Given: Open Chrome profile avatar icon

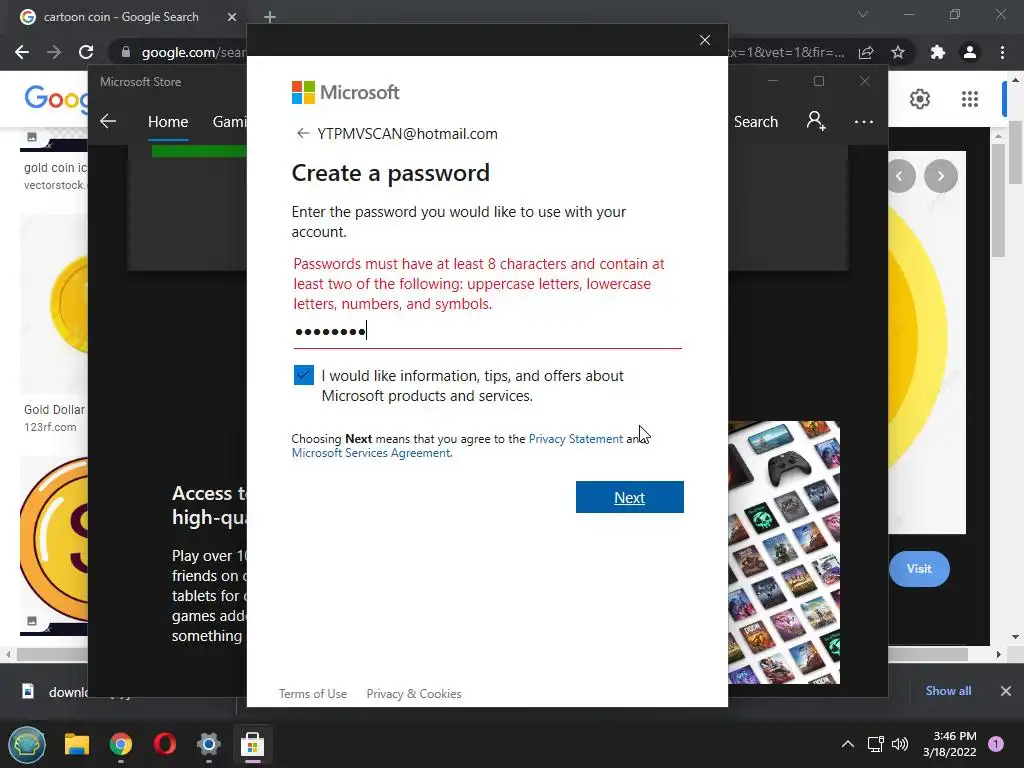Looking at the screenshot, I should pyautogui.click(x=970, y=52).
